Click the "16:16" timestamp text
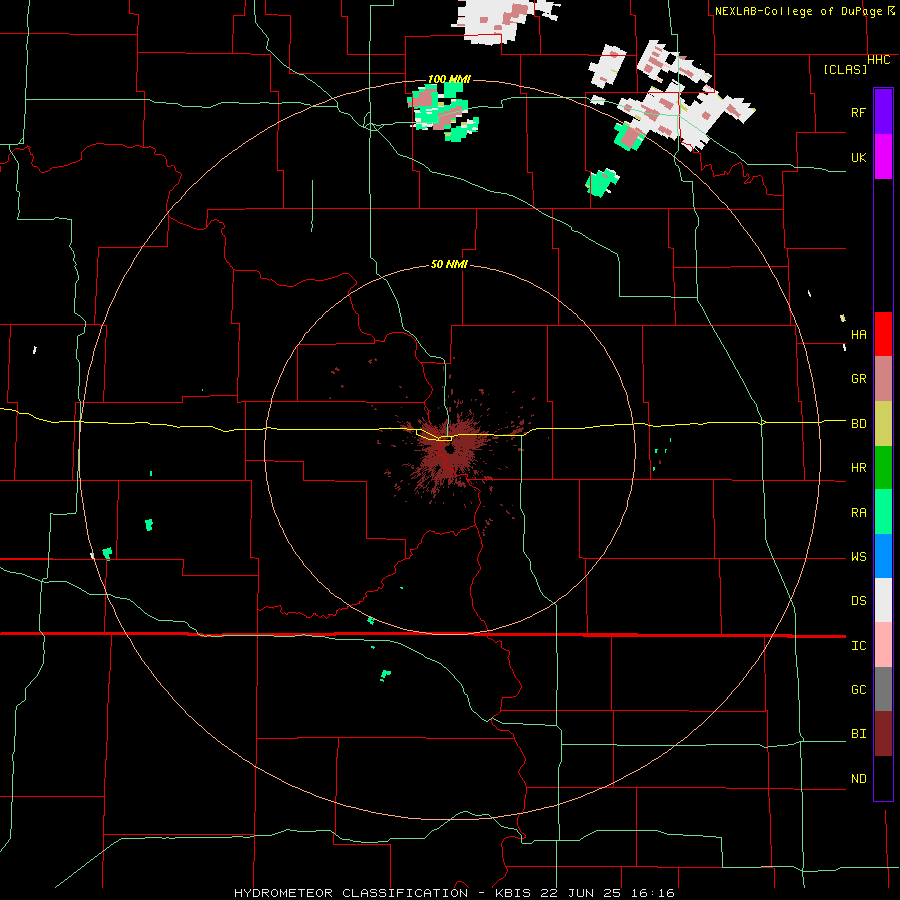This screenshot has width=900, height=900. 651,893
